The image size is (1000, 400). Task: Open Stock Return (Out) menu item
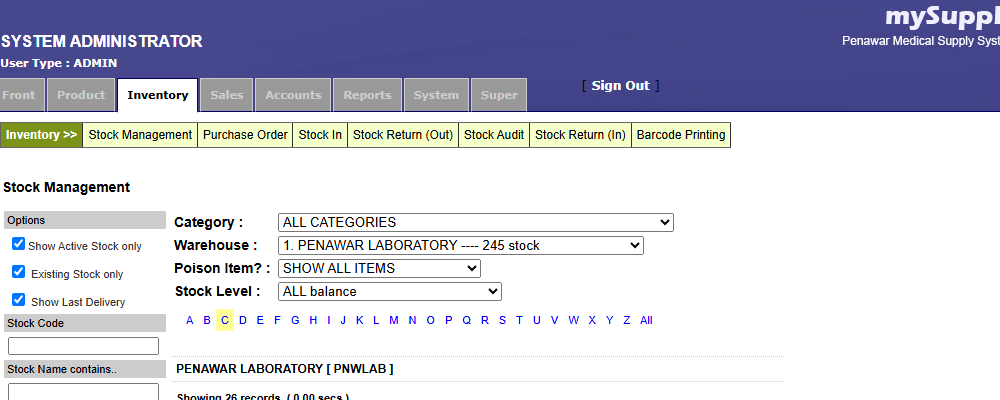pos(403,135)
